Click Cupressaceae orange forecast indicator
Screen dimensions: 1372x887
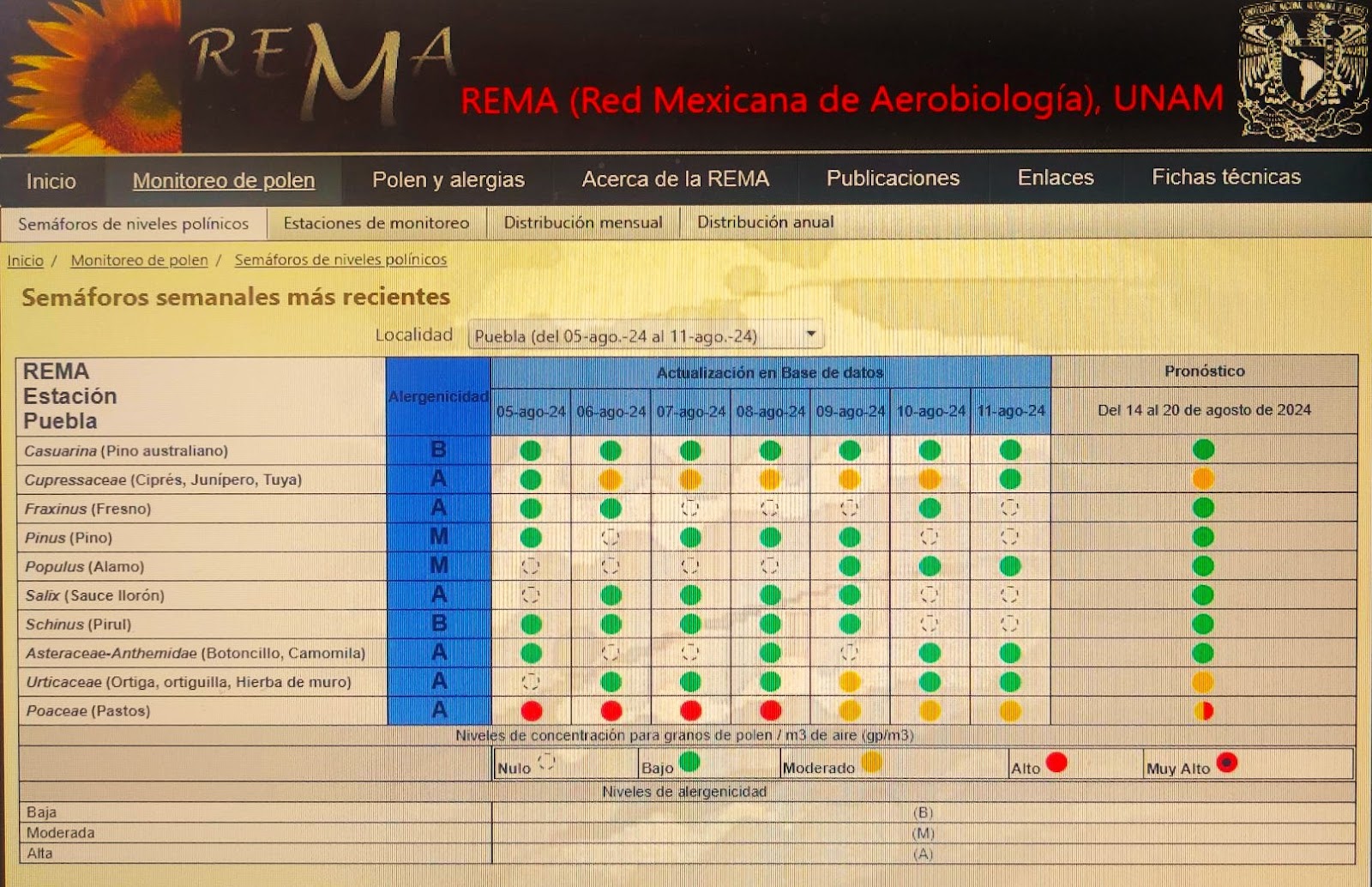pyautogui.click(x=1203, y=478)
